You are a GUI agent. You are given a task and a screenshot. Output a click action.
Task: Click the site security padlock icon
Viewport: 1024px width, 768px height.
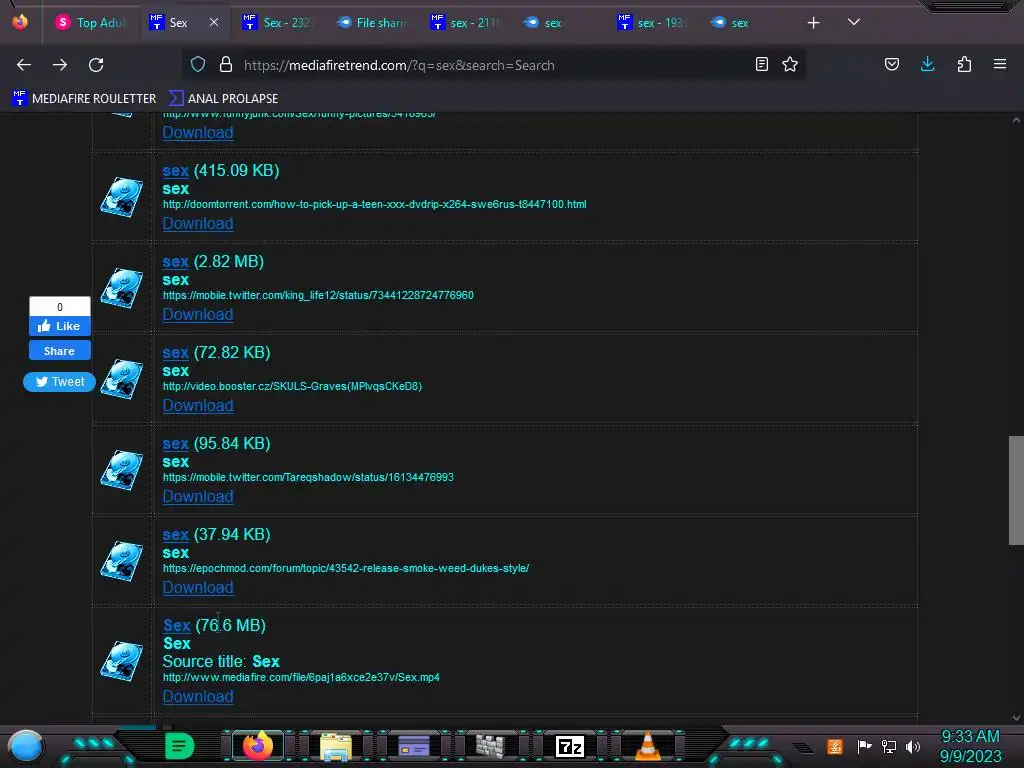coord(226,65)
